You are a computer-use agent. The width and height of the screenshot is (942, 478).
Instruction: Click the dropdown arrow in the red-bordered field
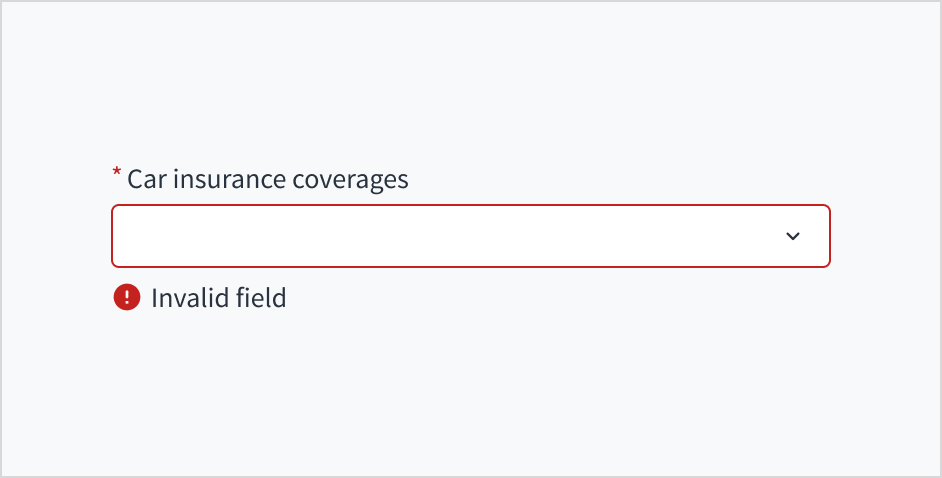pyautogui.click(x=793, y=236)
